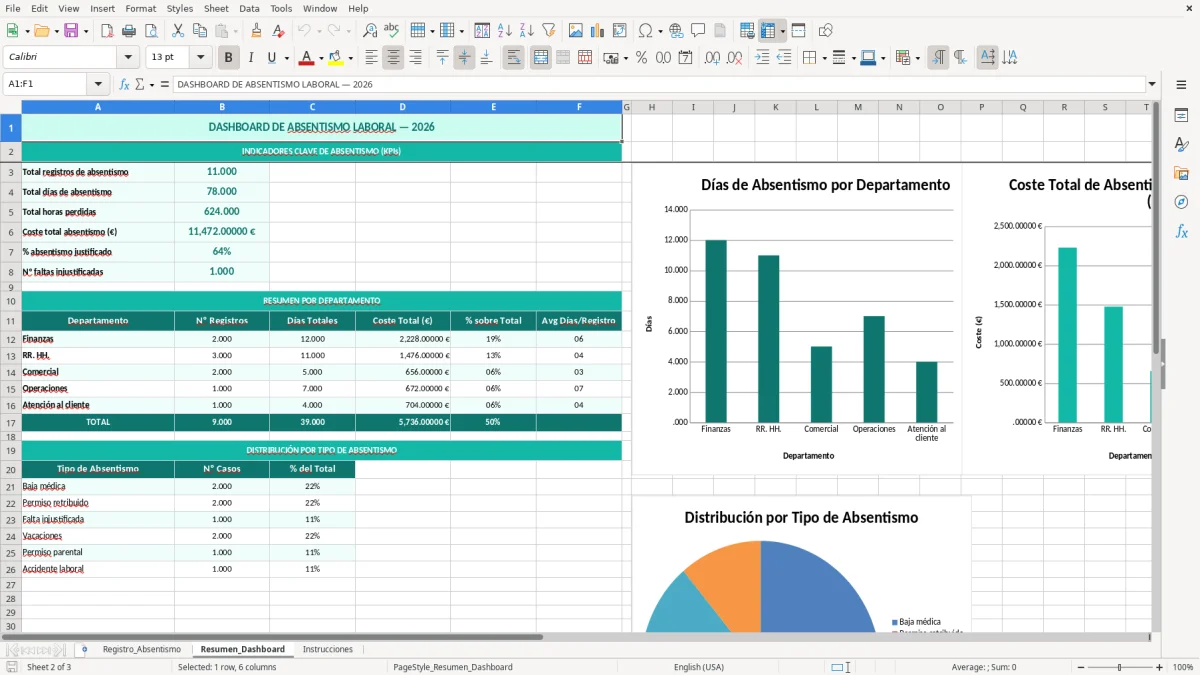1200x675 pixels.
Task: Click the zoom in plus button
Action: 1159,667
